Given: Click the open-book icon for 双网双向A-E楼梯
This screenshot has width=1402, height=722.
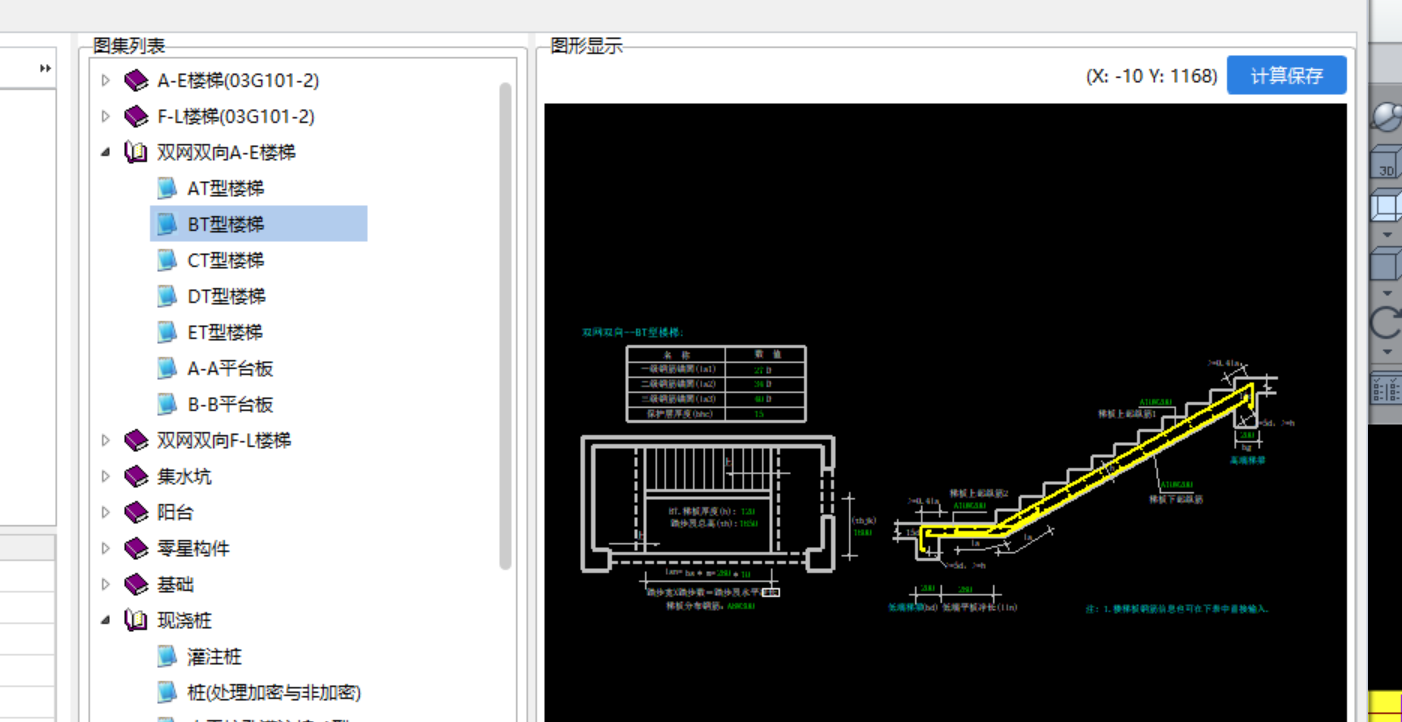Looking at the screenshot, I should tap(136, 153).
